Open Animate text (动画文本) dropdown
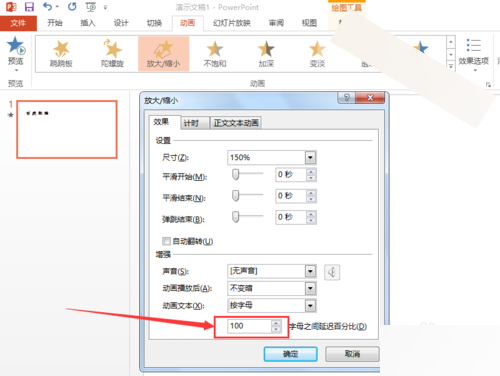 click(310, 305)
